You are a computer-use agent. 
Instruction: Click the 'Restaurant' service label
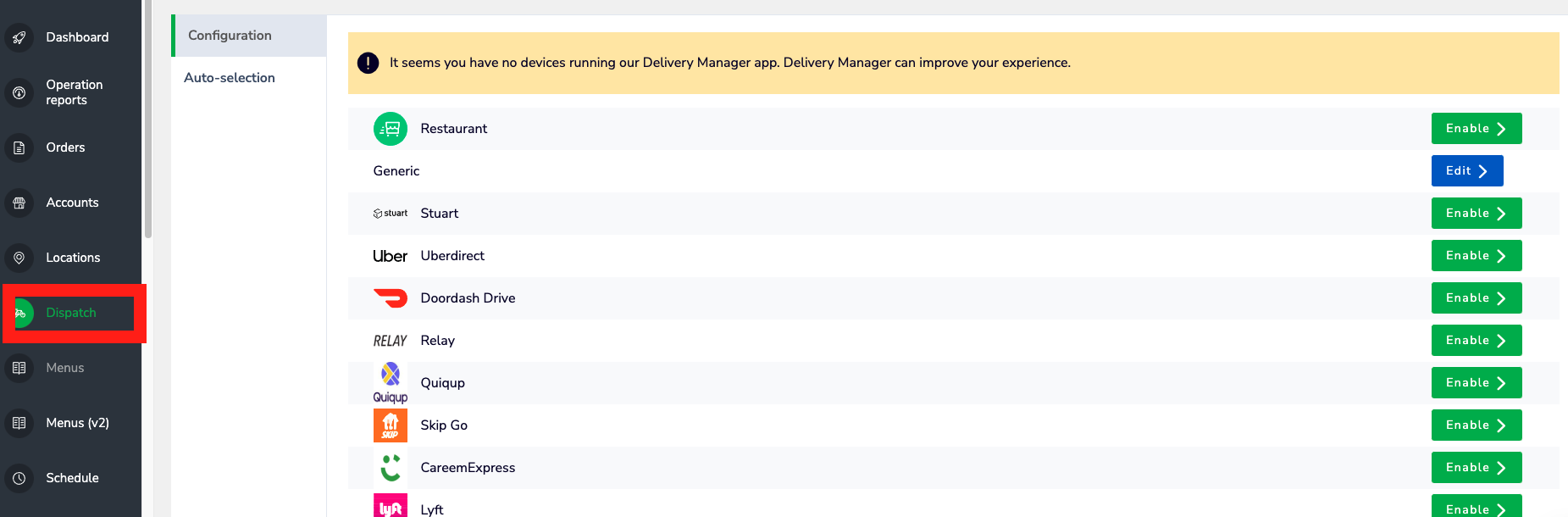click(x=454, y=129)
